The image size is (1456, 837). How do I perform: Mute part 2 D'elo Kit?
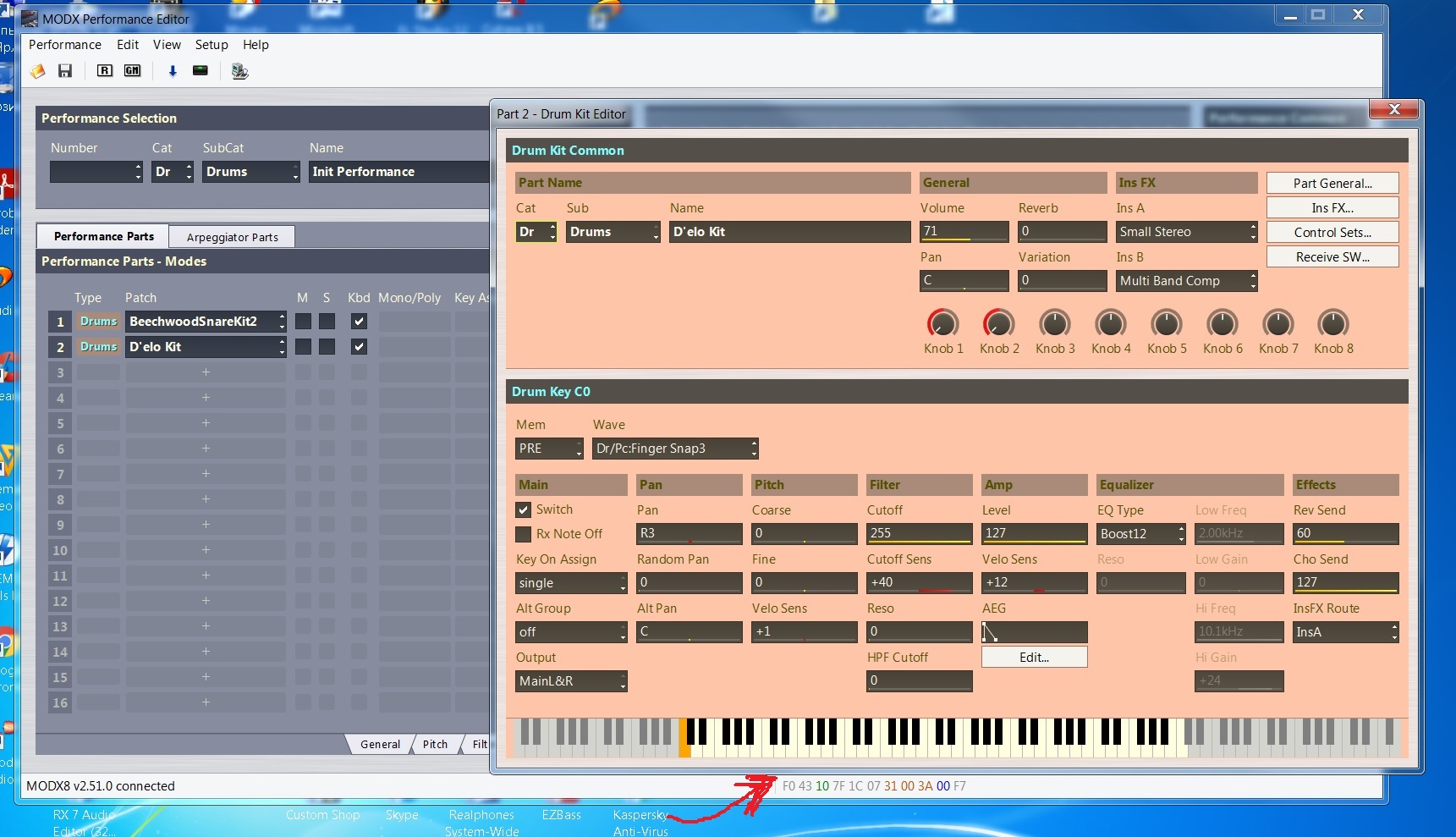(303, 347)
